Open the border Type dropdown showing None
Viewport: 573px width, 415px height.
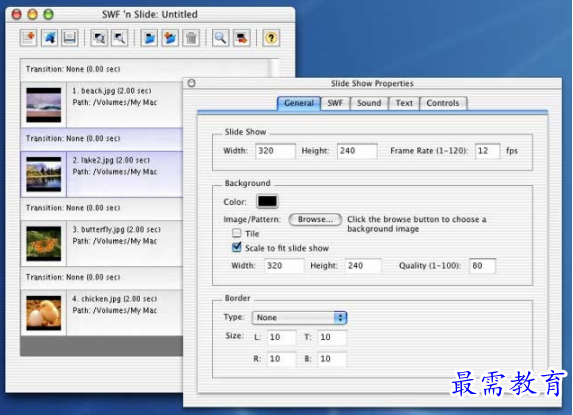[299, 317]
